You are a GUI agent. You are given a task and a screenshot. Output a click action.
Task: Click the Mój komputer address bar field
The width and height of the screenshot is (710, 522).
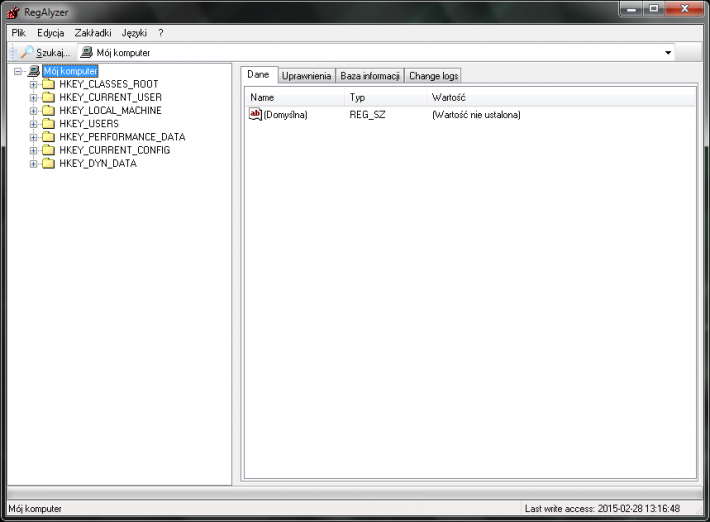point(376,53)
